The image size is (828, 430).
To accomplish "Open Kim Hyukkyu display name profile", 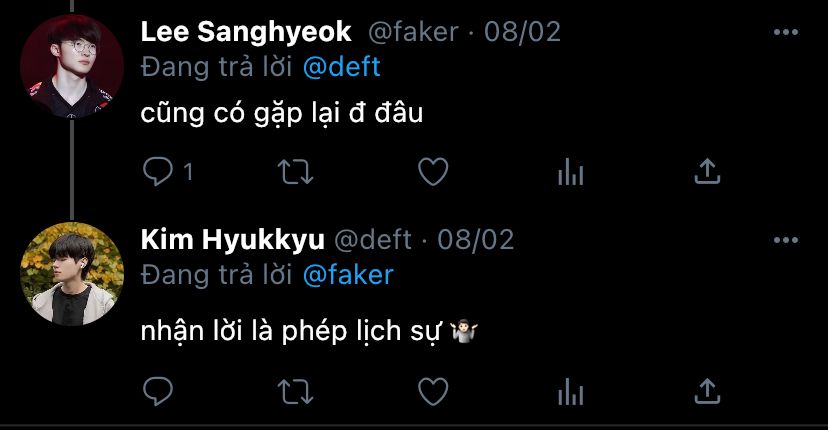I will tap(232, 240).
